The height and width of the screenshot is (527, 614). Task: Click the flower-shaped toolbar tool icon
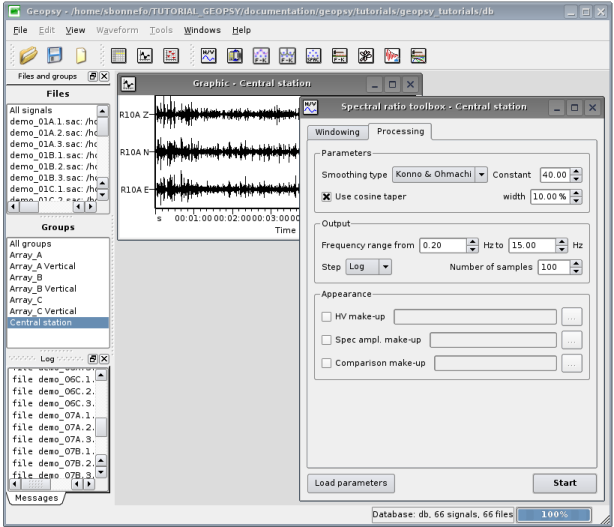[366, 56]
